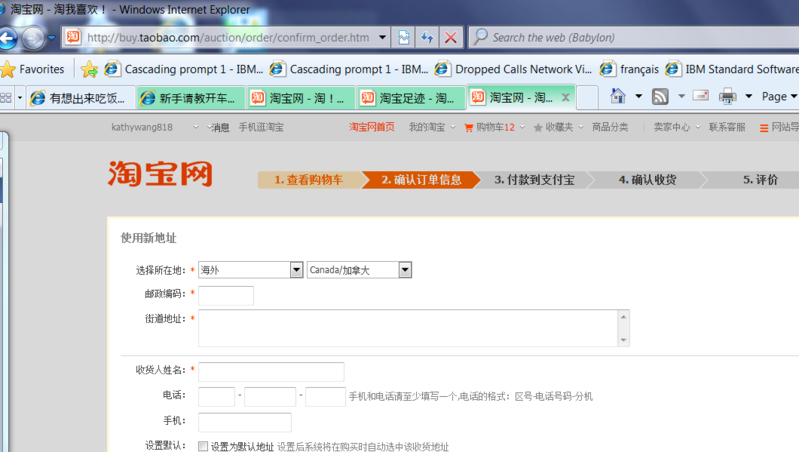Click down arrow on street address scrollbar
799x452 pixels.
point(624,340)
